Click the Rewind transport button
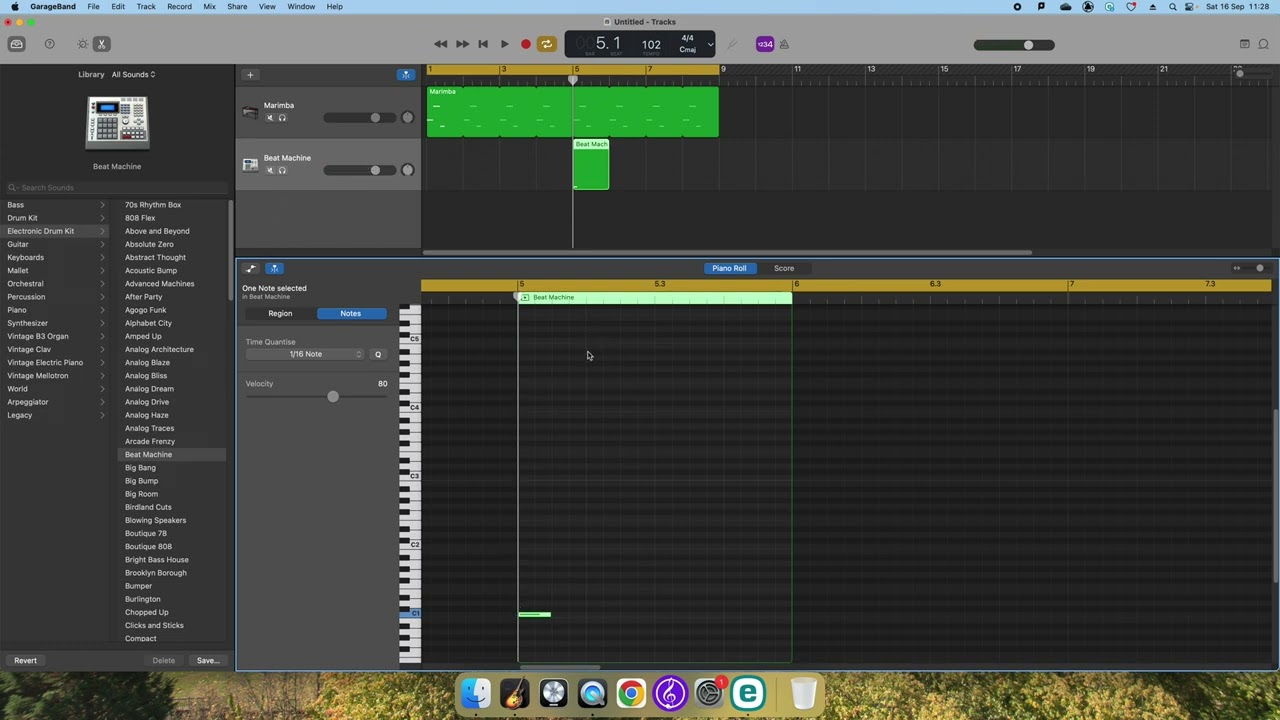Image resolution: width=1280 pixels, height=720 pixels. click(x=440, y=44)
